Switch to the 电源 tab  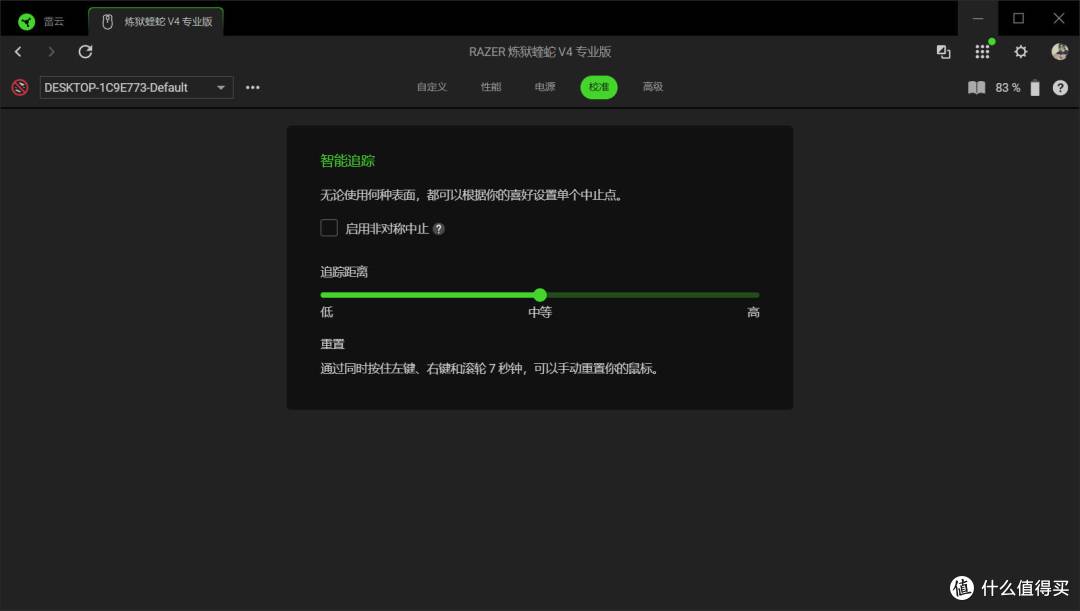coord(544,87)
